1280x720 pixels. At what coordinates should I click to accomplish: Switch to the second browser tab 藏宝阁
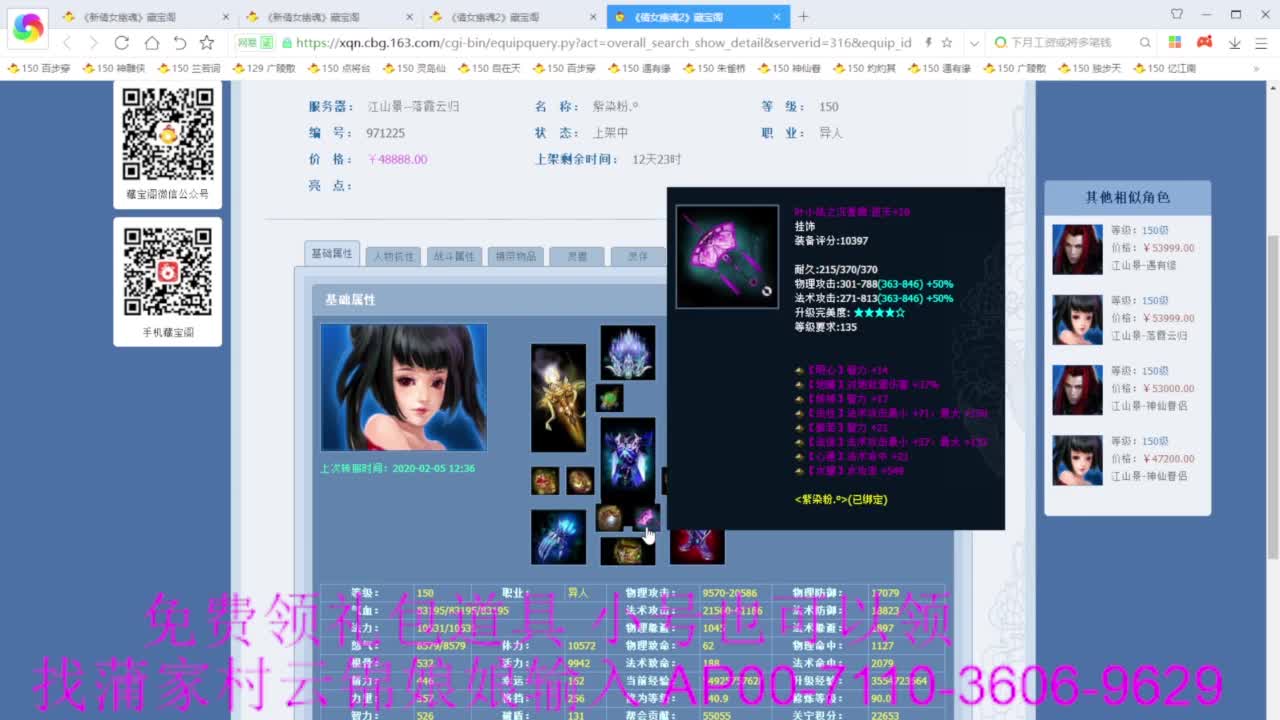pyautogui.click(x=327, y=17)
